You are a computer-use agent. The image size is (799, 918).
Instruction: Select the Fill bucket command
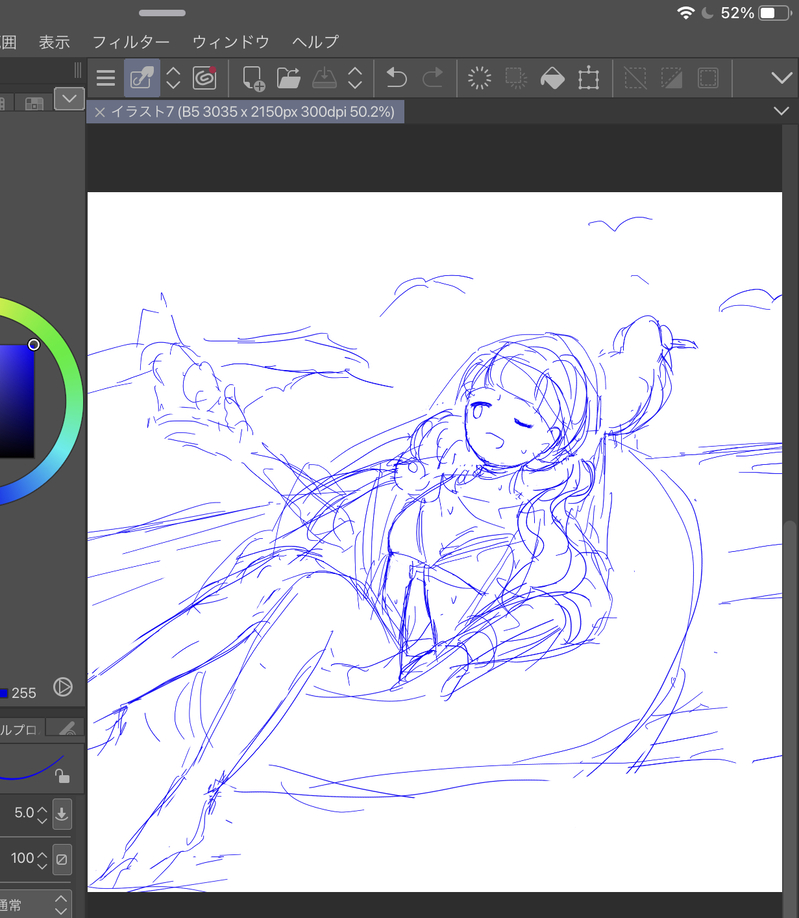552,78
